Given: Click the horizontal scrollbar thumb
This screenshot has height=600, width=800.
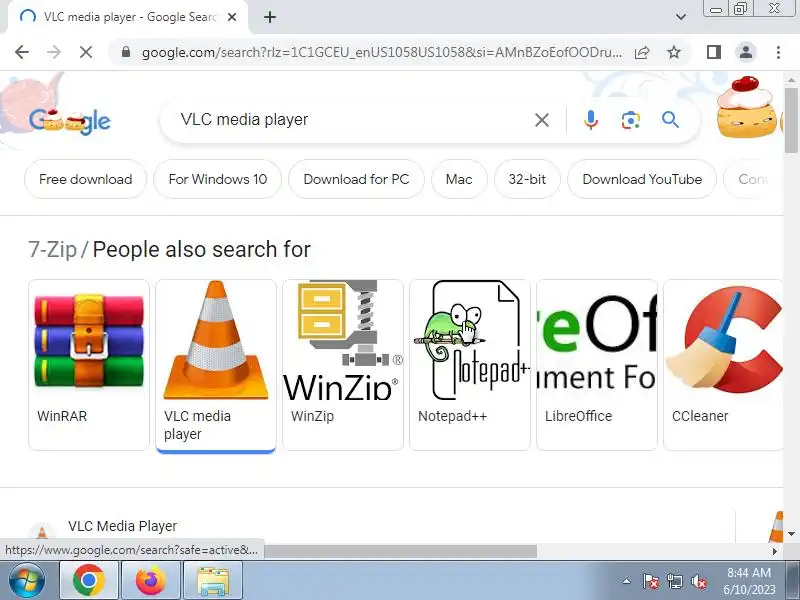Looking at the screenshot, I should click(x=401, y=551).
